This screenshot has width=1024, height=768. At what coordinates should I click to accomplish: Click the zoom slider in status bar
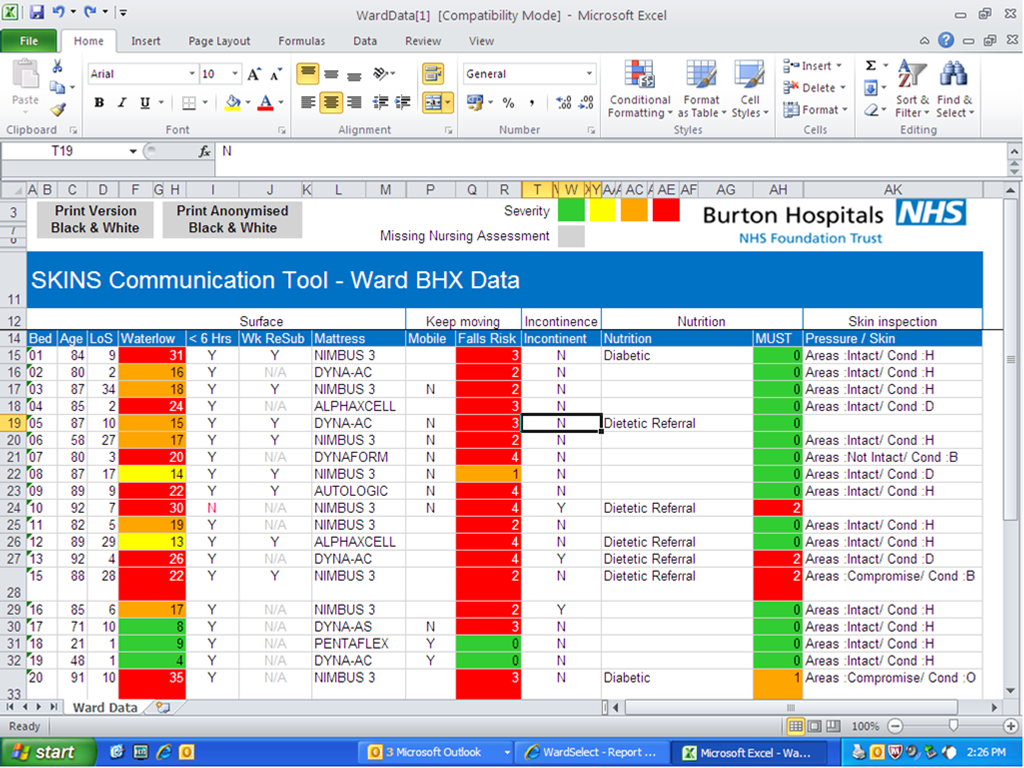tap(953, 726)
